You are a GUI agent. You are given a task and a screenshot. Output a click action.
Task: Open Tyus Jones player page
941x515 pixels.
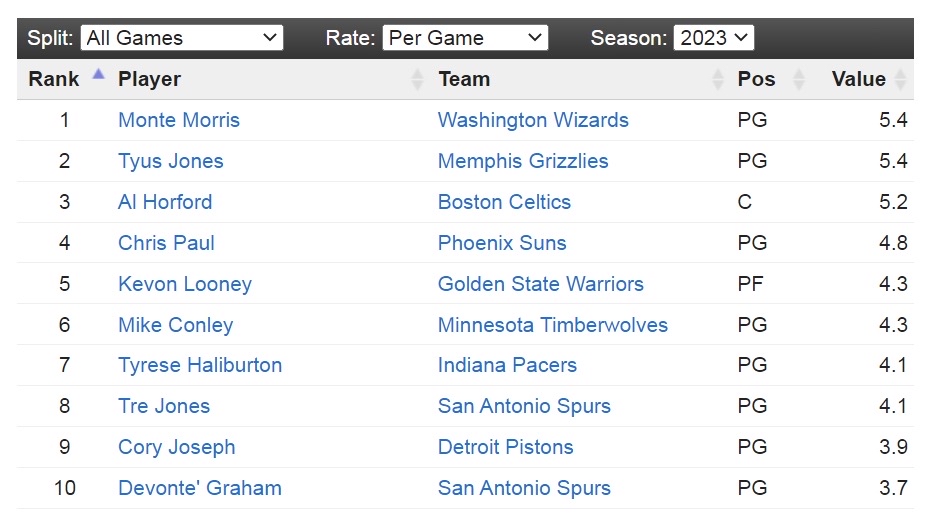(171, 161)
